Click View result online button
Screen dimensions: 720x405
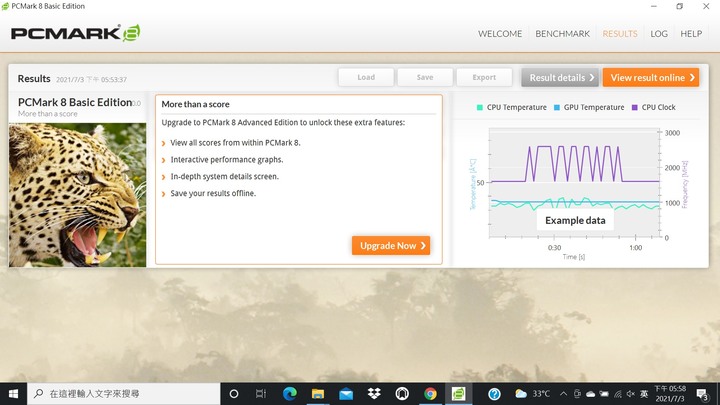click(x=651, y=78)
